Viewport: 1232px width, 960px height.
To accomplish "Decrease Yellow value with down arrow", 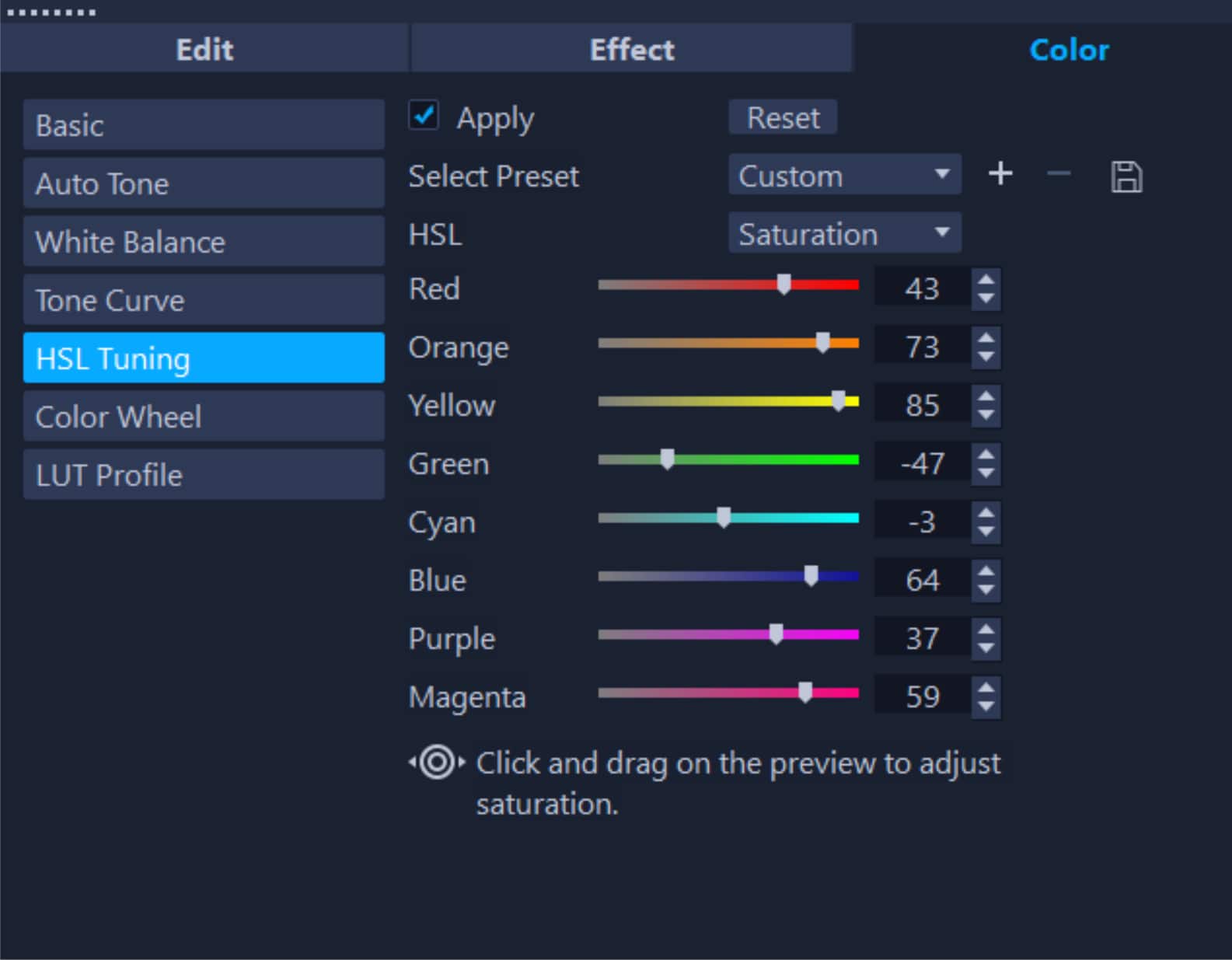I will click(x=986, y=414).
